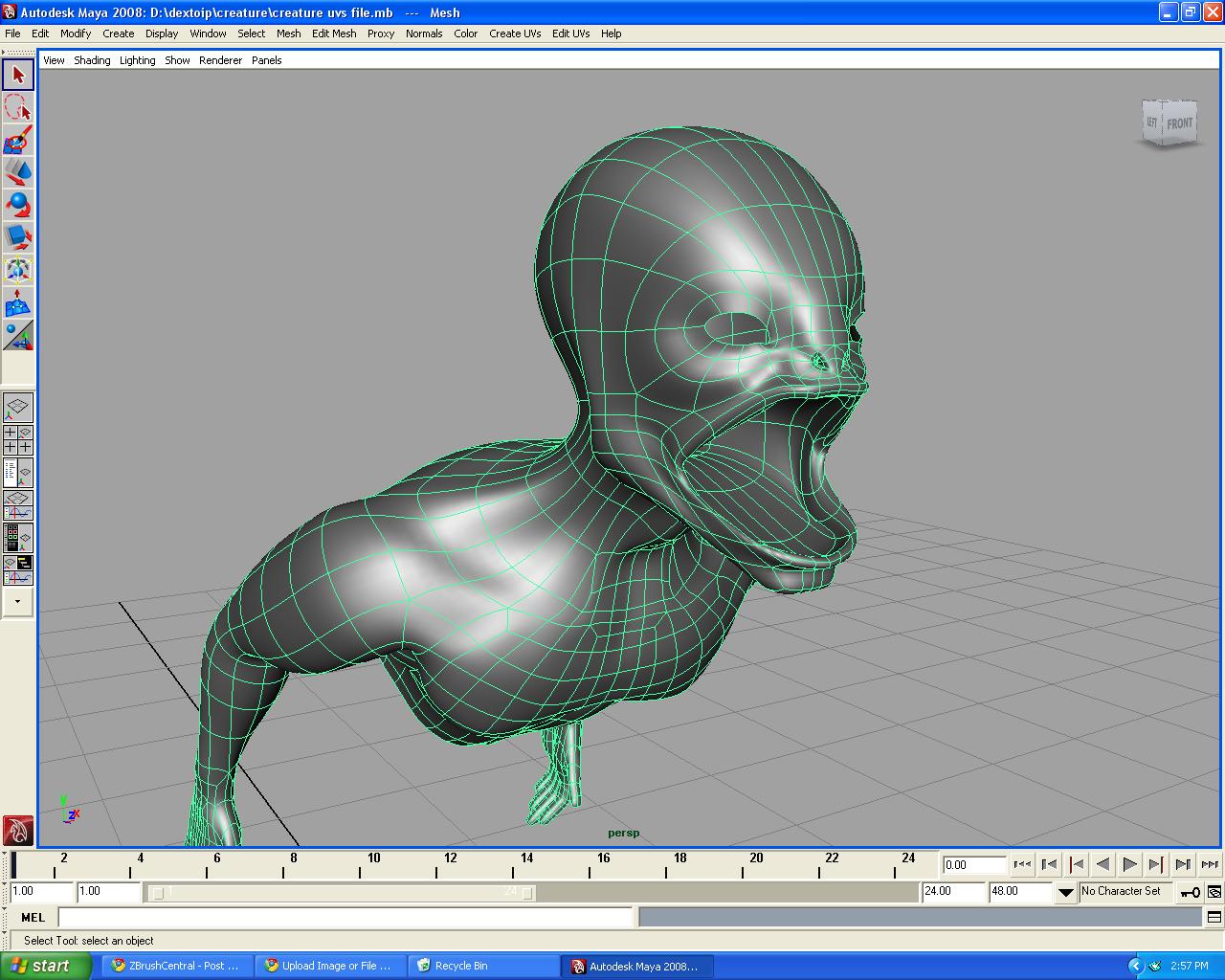Open Recycle Bin from taskbar

point(483,966)
